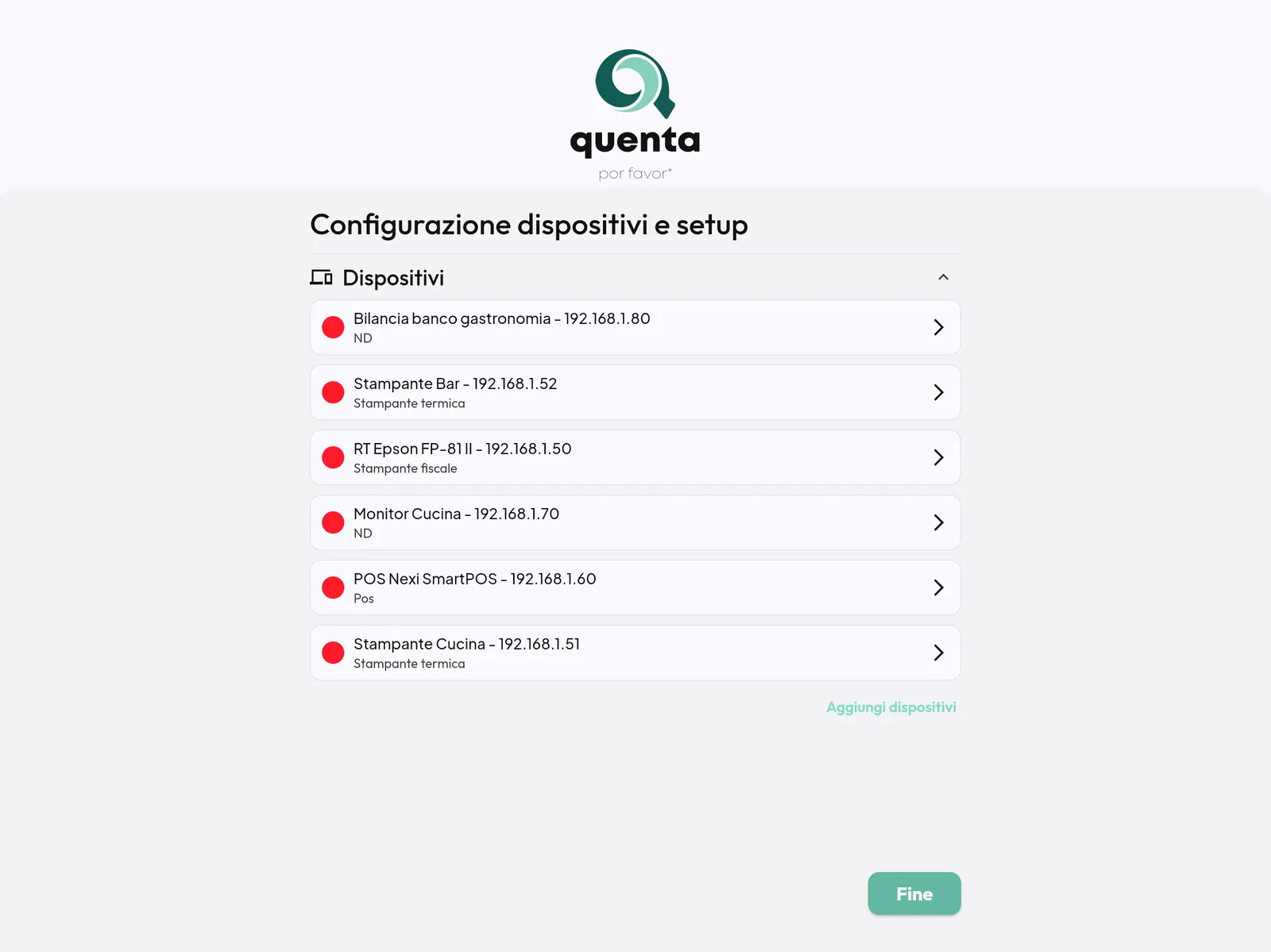
Task: Click the Fine button
Action: pos(914,893)
